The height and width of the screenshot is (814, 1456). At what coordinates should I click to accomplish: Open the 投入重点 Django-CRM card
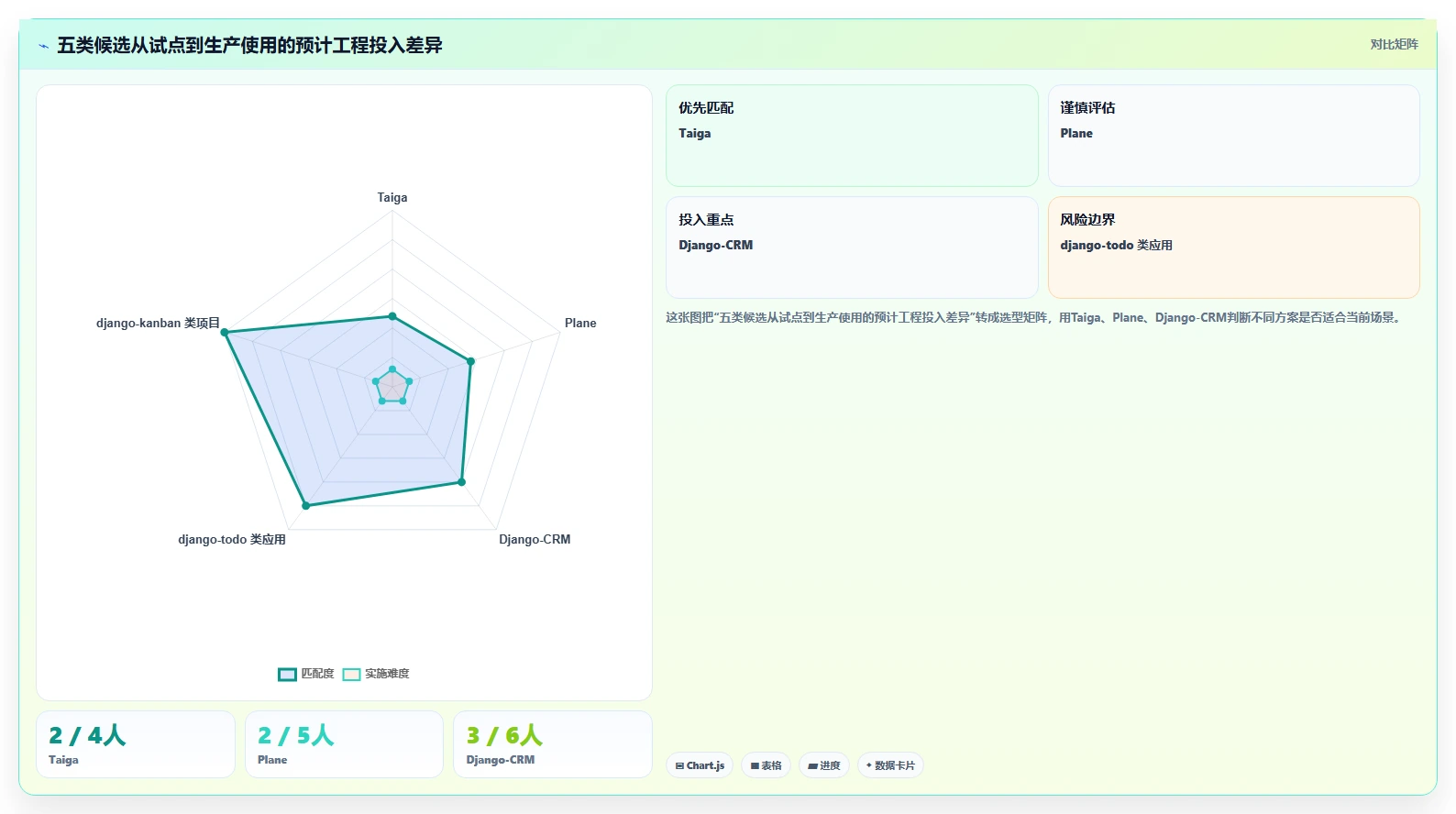pos(852,247)
